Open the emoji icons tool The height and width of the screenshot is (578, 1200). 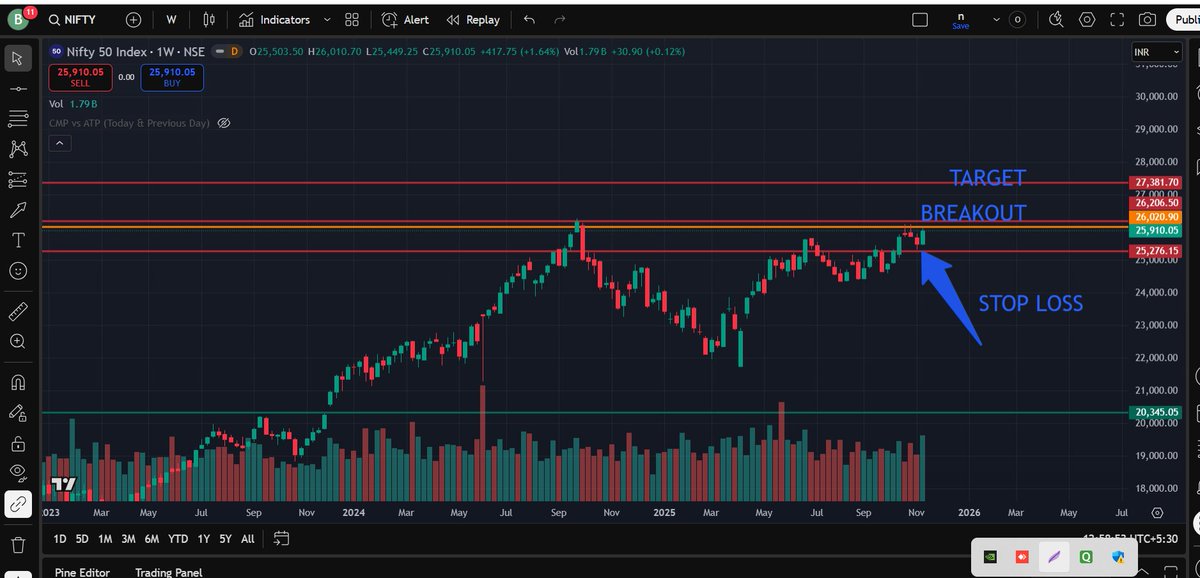coord(18,271)
